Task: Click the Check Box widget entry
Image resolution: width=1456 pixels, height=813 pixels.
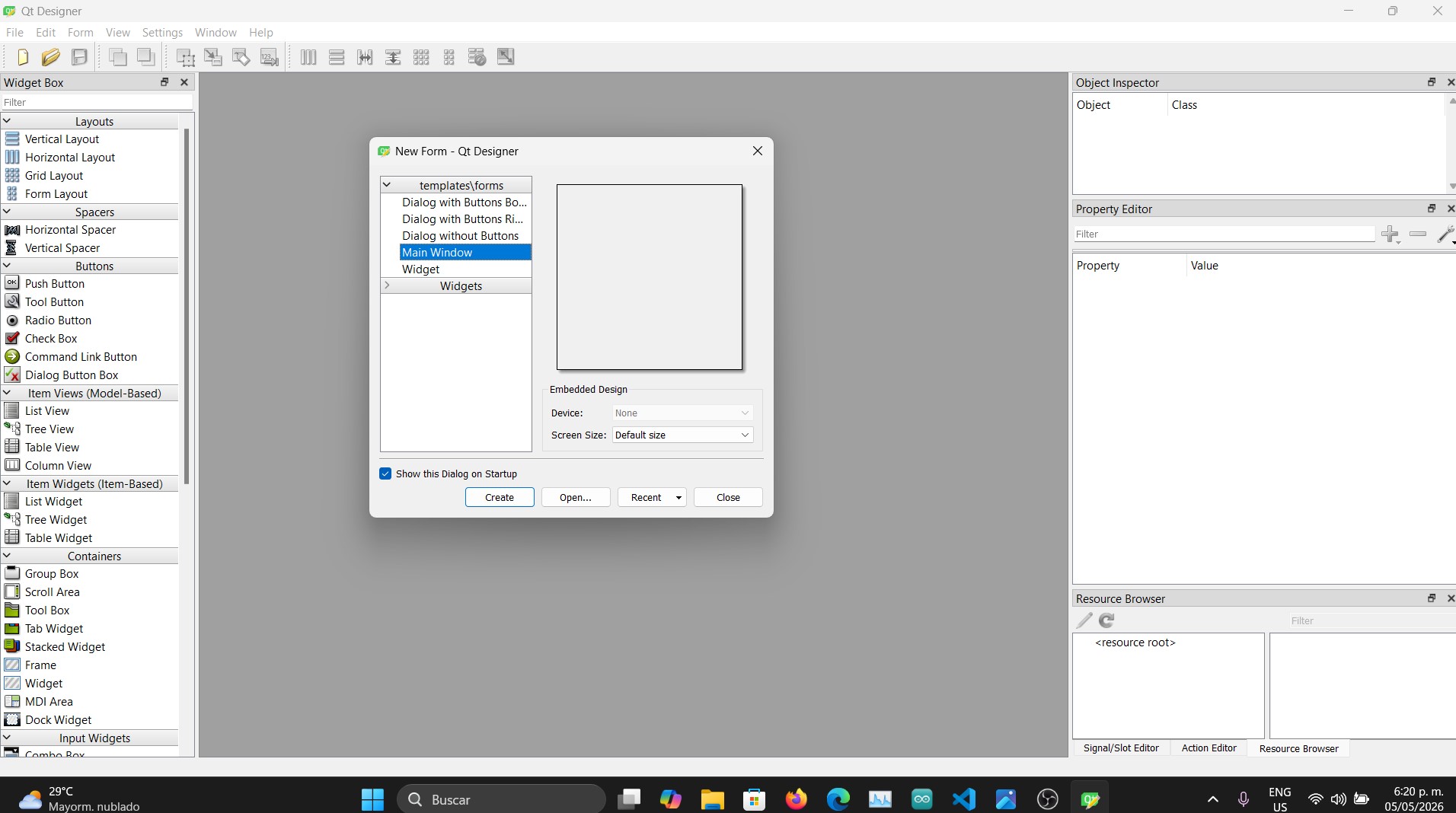Action: pos(51,339)
